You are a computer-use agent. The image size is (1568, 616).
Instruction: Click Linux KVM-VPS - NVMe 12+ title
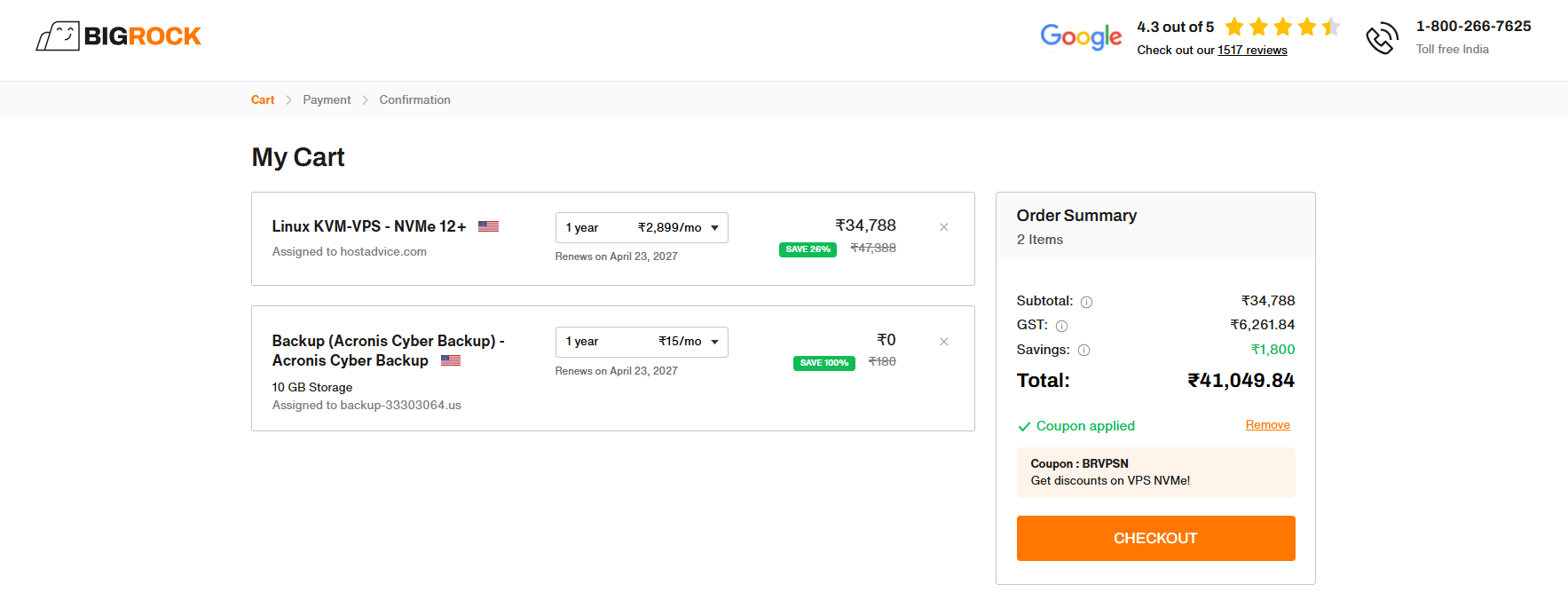[369, 226]
